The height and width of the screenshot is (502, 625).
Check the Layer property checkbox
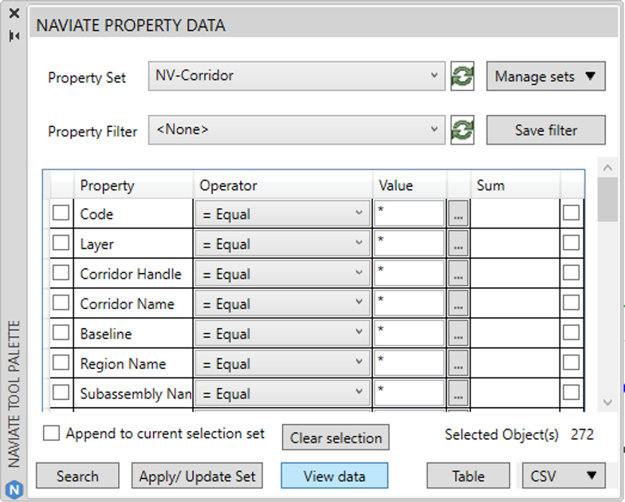pyautogui.click(x=61, y=242)
